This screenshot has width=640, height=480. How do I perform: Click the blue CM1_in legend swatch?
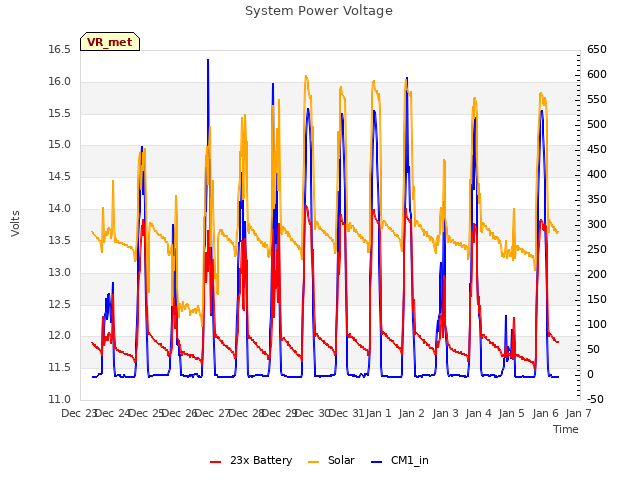tap(376, 462)
